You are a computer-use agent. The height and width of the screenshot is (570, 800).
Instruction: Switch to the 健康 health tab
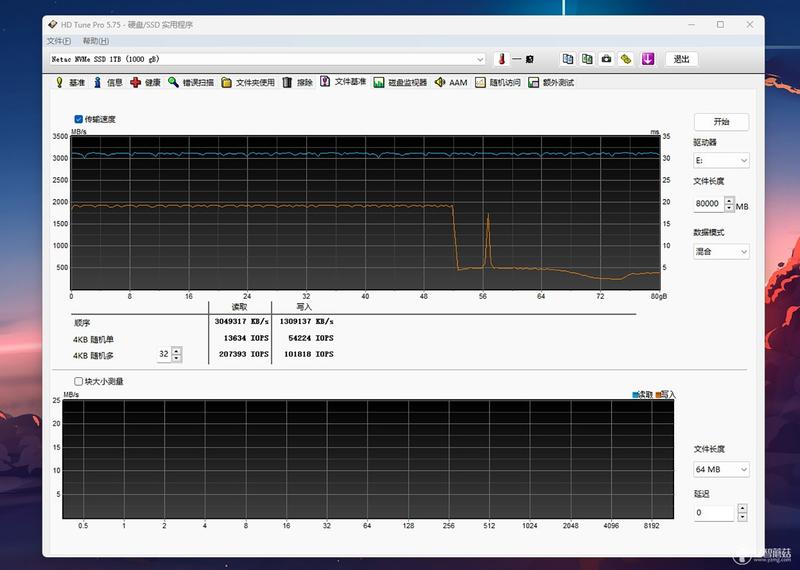[x=146, y=82]
